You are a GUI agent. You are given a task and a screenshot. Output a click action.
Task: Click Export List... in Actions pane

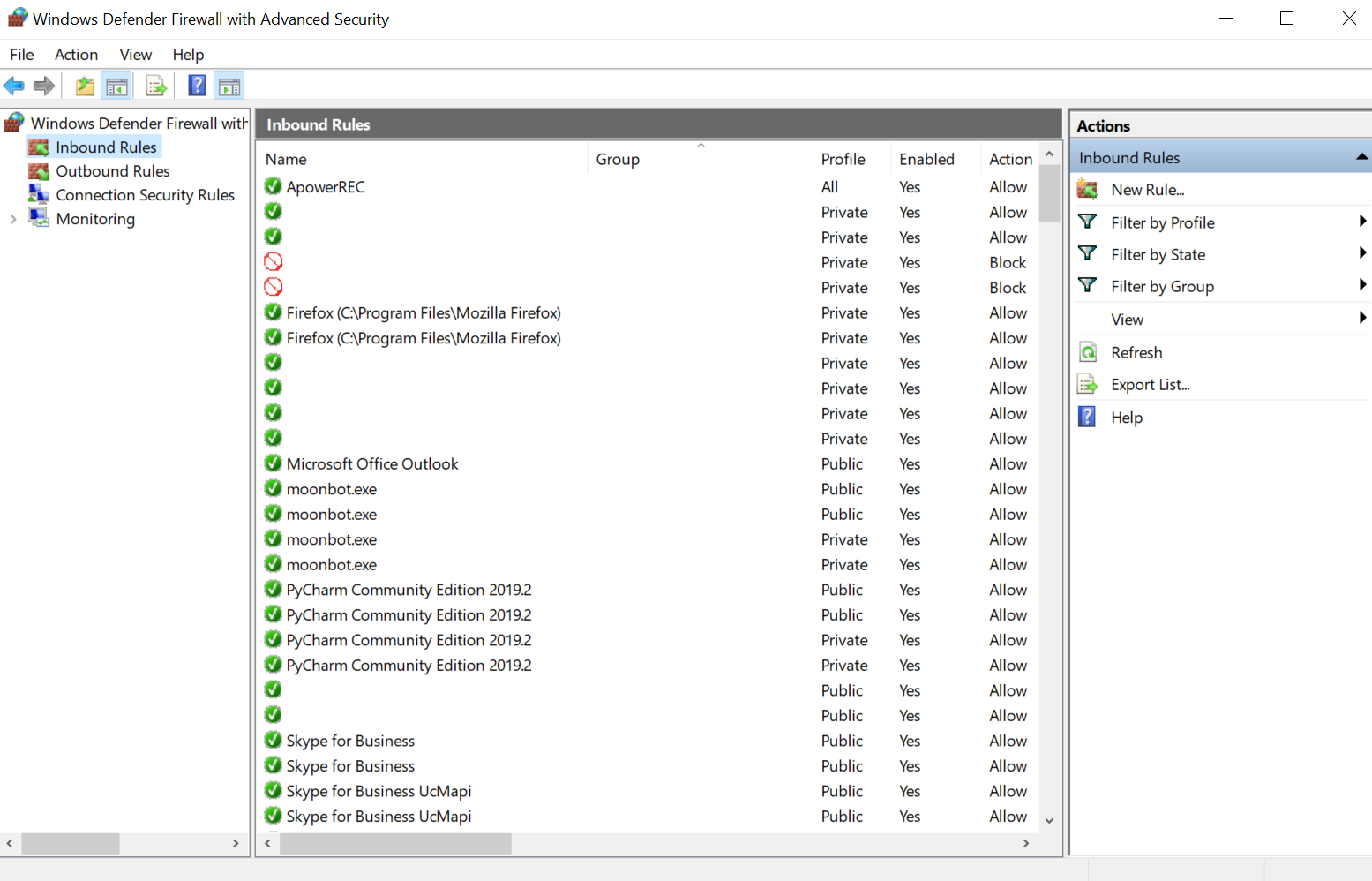1150,385
